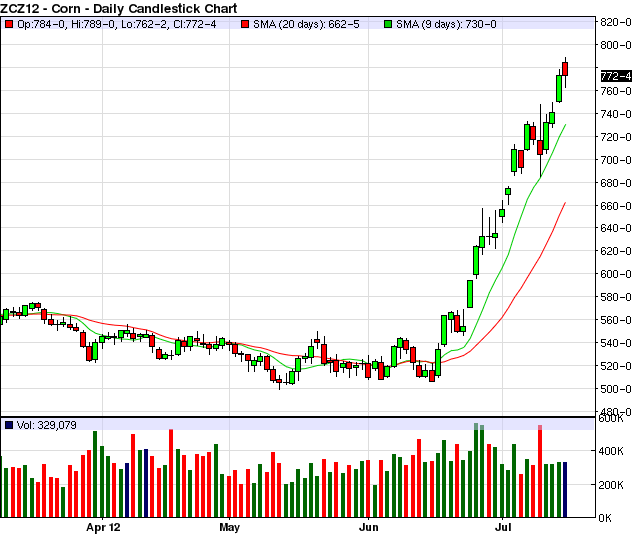Image resolution: width=640 pixels, height=536 pixels.
Task: Click the 600-0 price axis label
Action: coord(616,274)
